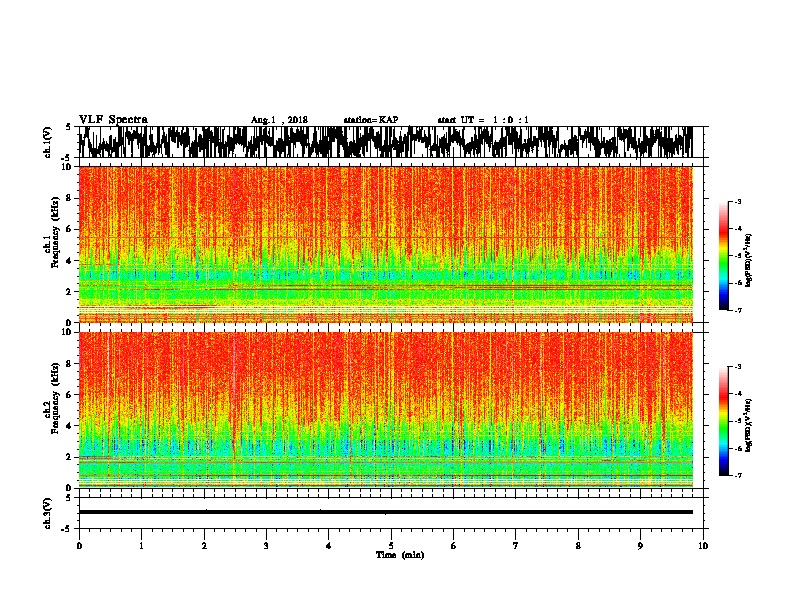This screenshot has width=792, height=612.
Task: Click the ch.1 color scale log(PSD) unit label
Action: 749,260
